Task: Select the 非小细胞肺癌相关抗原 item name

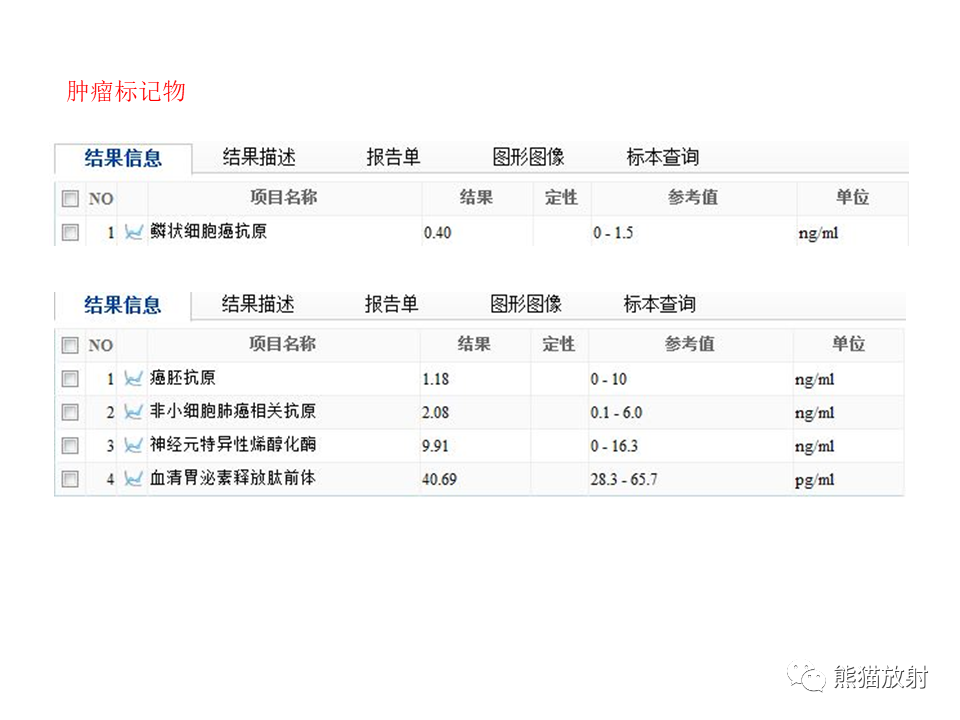Action: tap(233, 411)
